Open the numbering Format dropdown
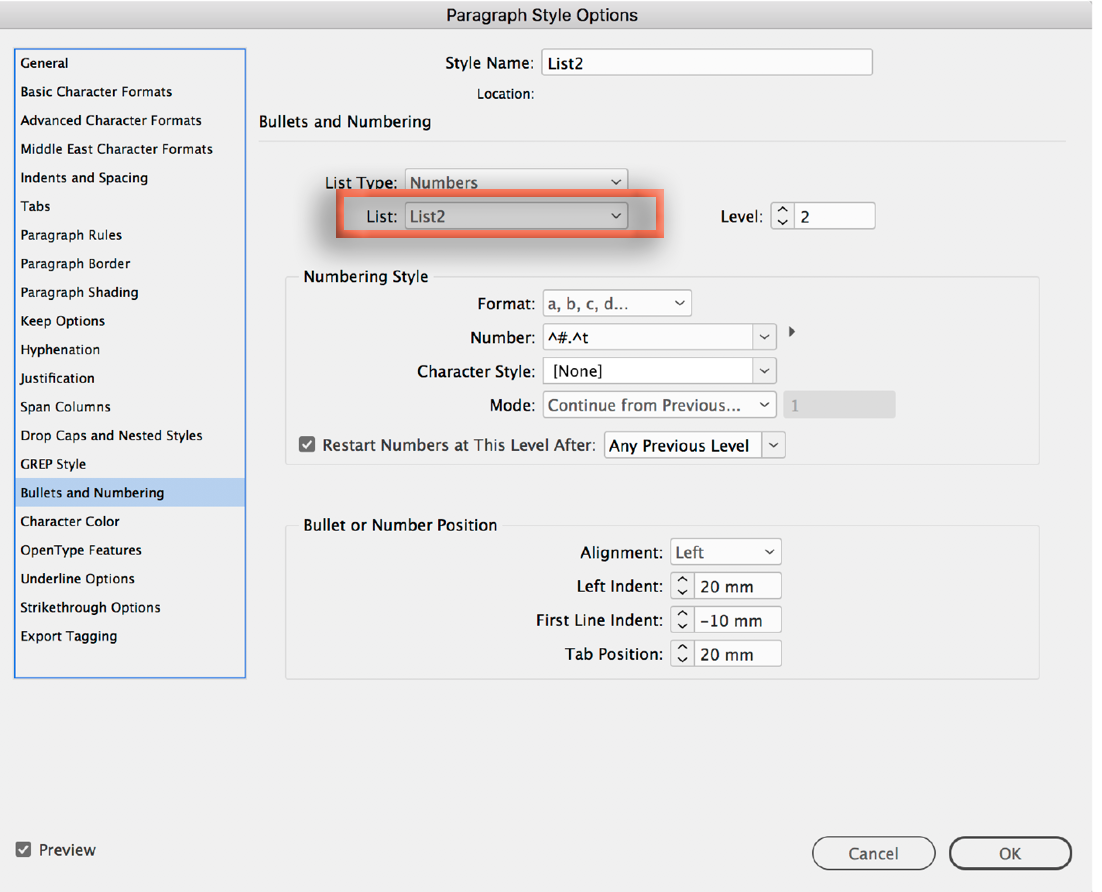Screen dimensions: 1102x892 617,303
